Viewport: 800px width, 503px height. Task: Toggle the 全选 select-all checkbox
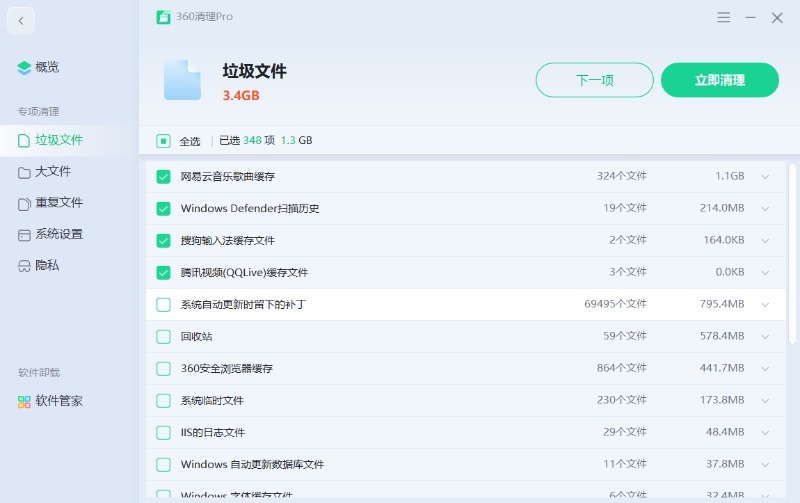[163, 141]
